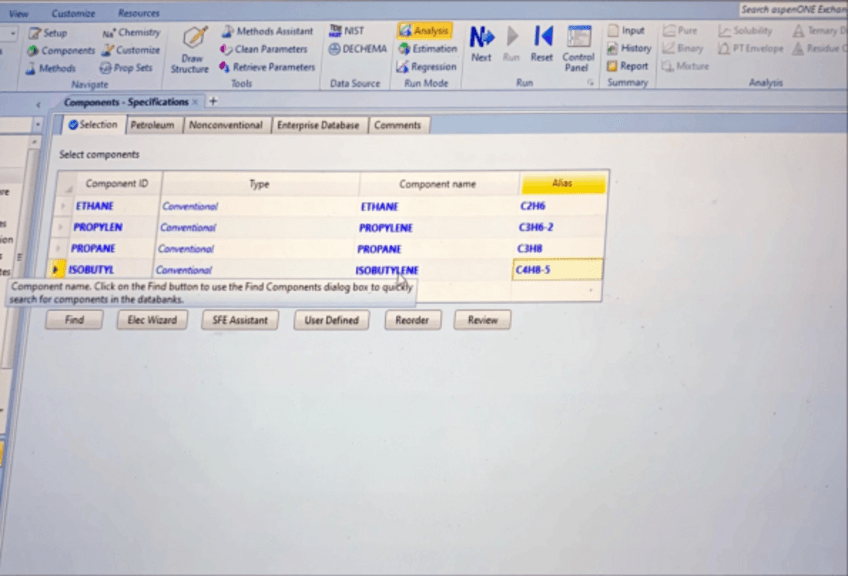Switch to the Selection tab

(x=93, y=125)
